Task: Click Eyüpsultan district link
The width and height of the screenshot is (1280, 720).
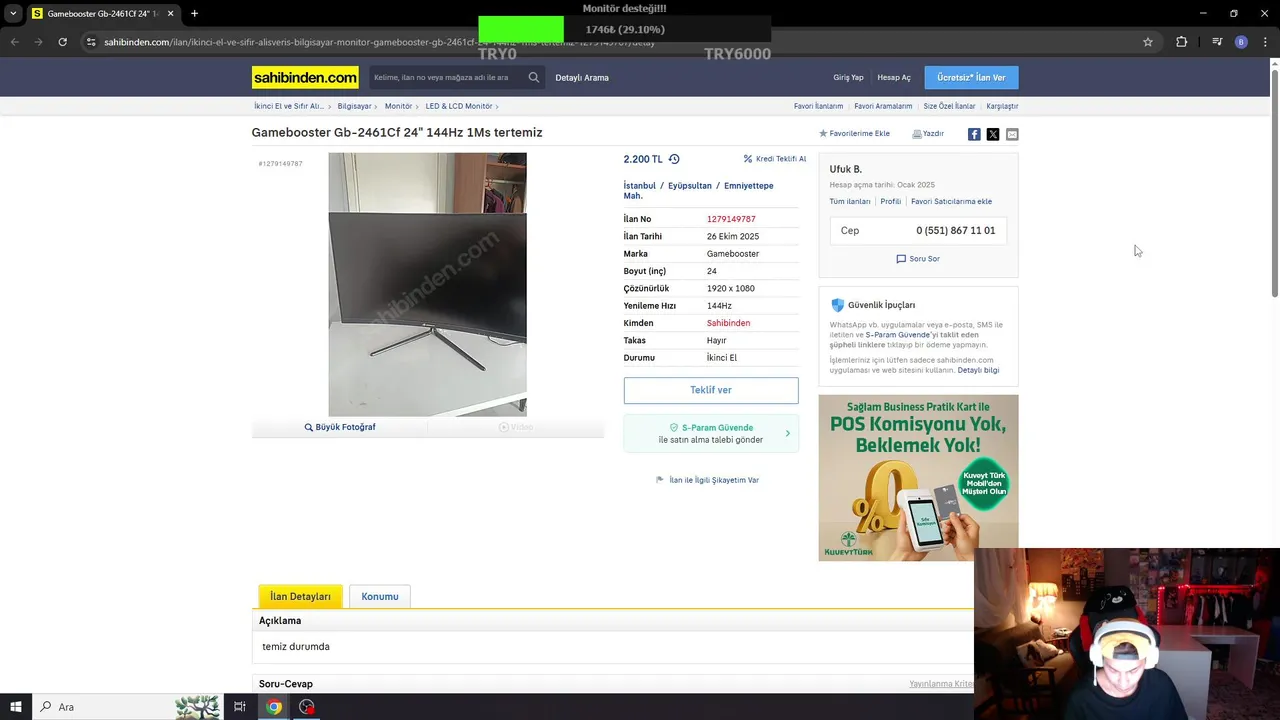Action: click(690, 186)
